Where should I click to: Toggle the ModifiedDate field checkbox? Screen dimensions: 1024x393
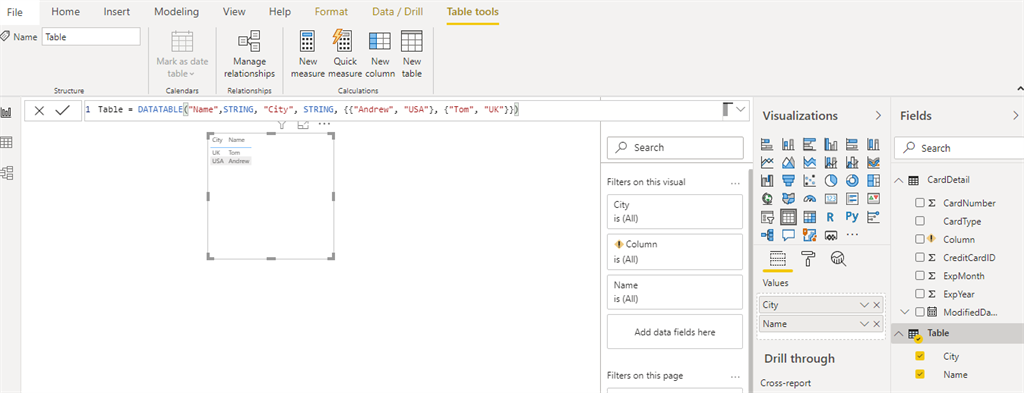[920, 312]
